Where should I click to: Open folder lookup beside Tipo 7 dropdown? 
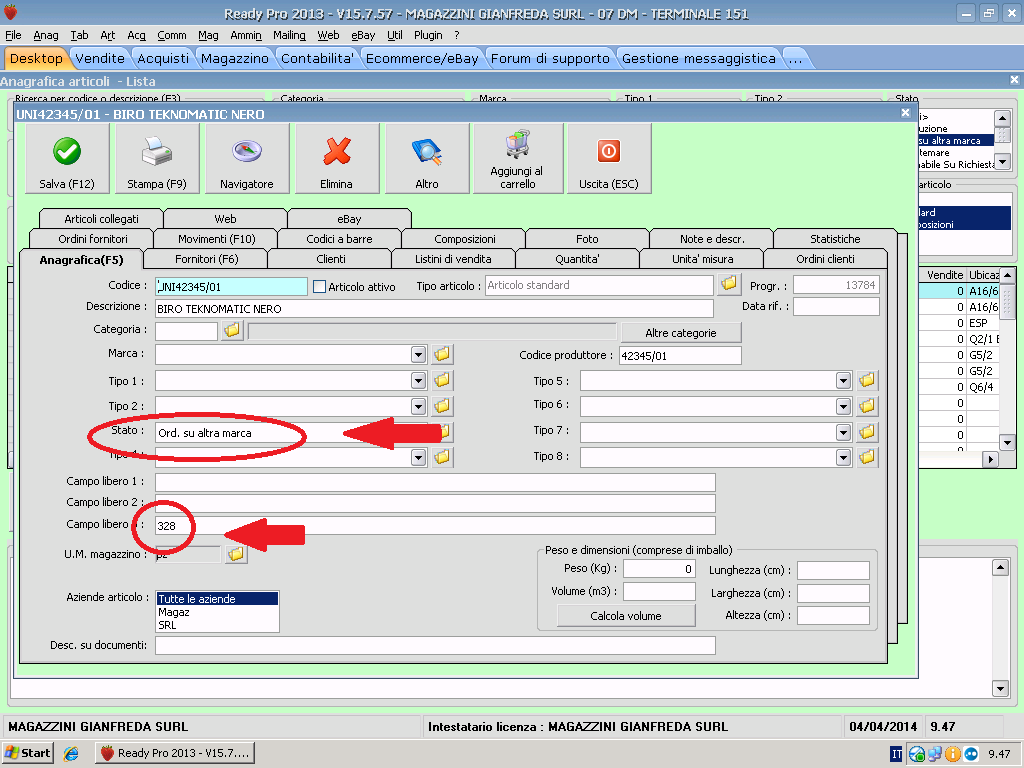pyautogui.click(x=867, y=432)
